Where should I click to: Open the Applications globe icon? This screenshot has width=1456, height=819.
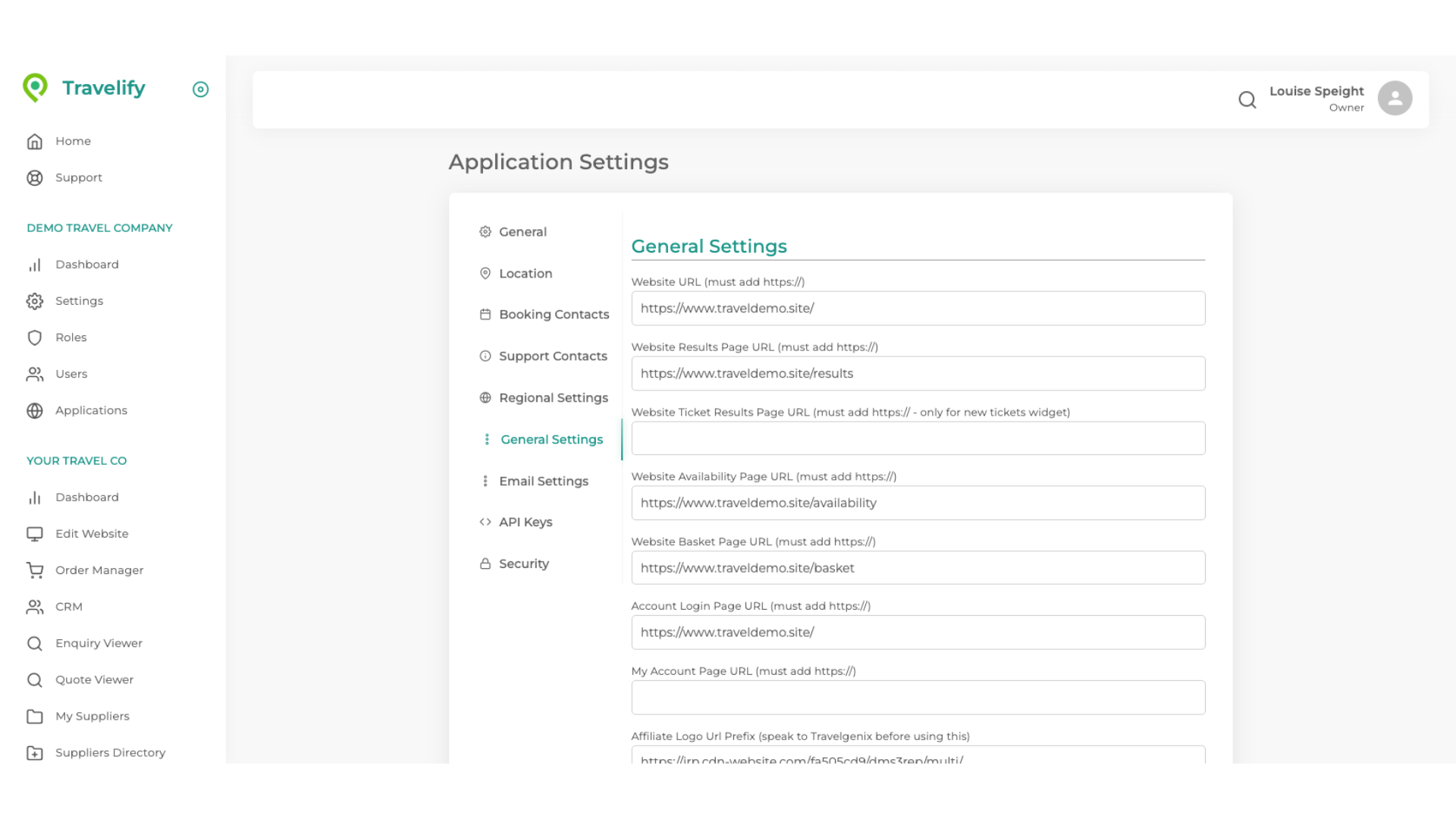(x=35, y=410)
